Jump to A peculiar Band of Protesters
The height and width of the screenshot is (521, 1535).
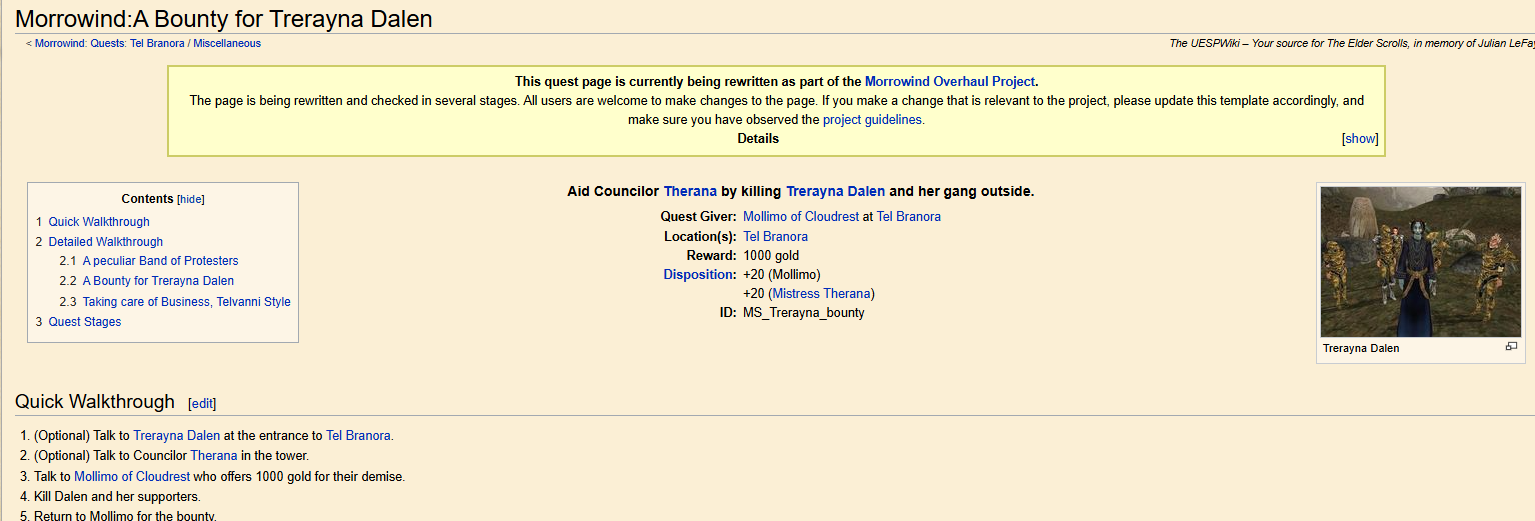(160, 261)
